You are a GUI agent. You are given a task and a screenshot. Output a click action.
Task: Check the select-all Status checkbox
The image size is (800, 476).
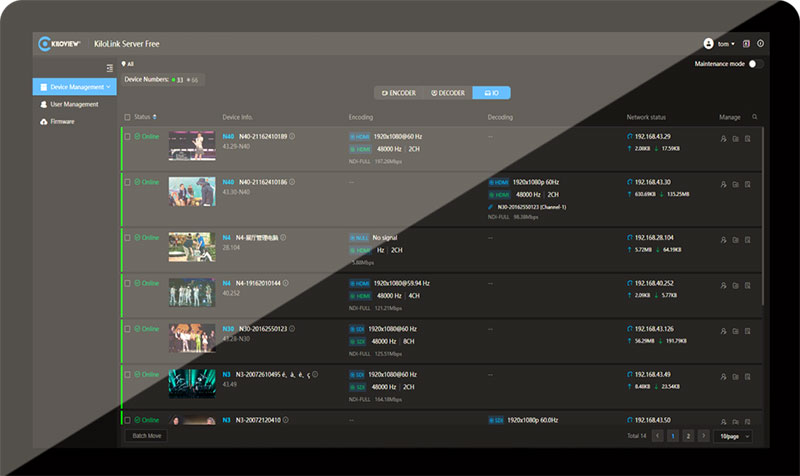click(x=128, y=117)
